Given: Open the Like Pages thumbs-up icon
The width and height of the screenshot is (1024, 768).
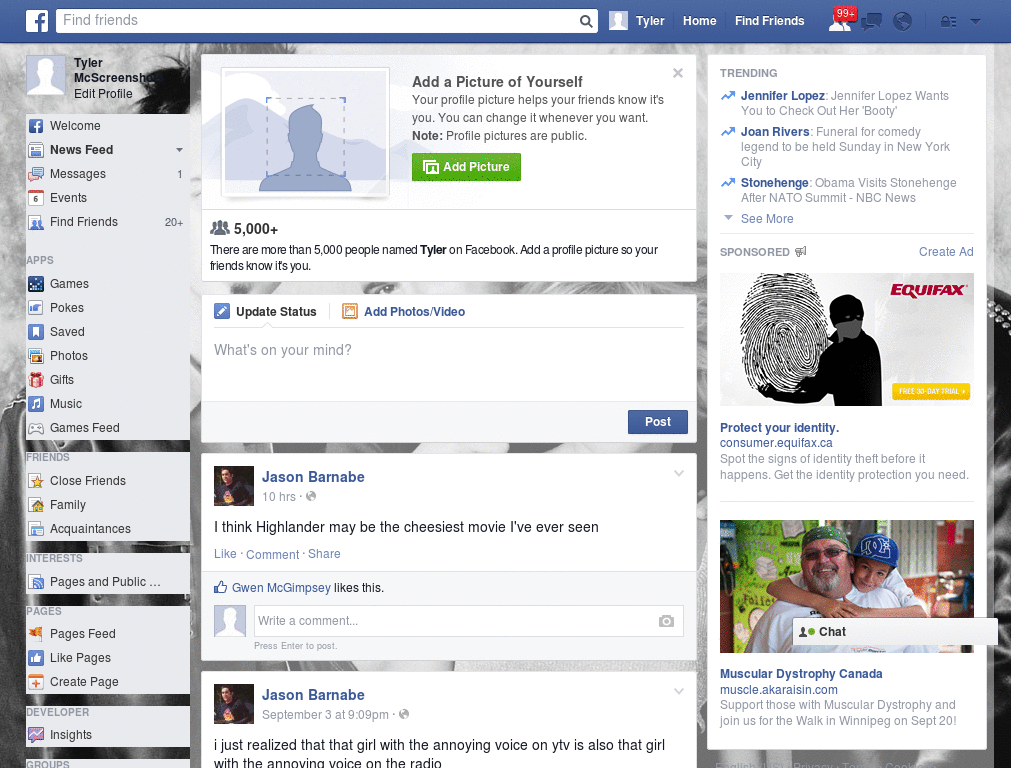Looking at the screenshot, I should pos(36,658).
